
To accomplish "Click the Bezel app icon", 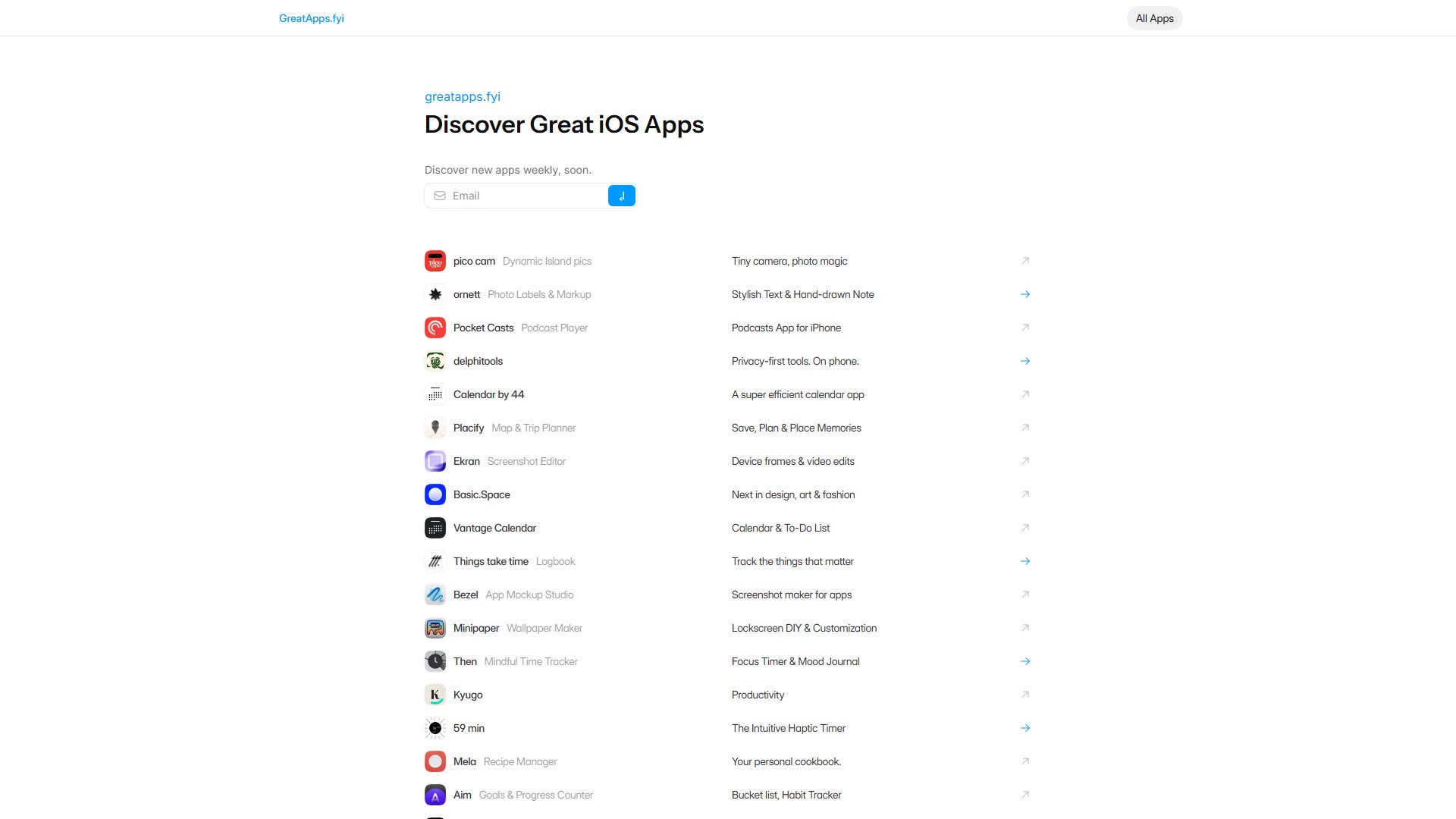I will [435, 595].
